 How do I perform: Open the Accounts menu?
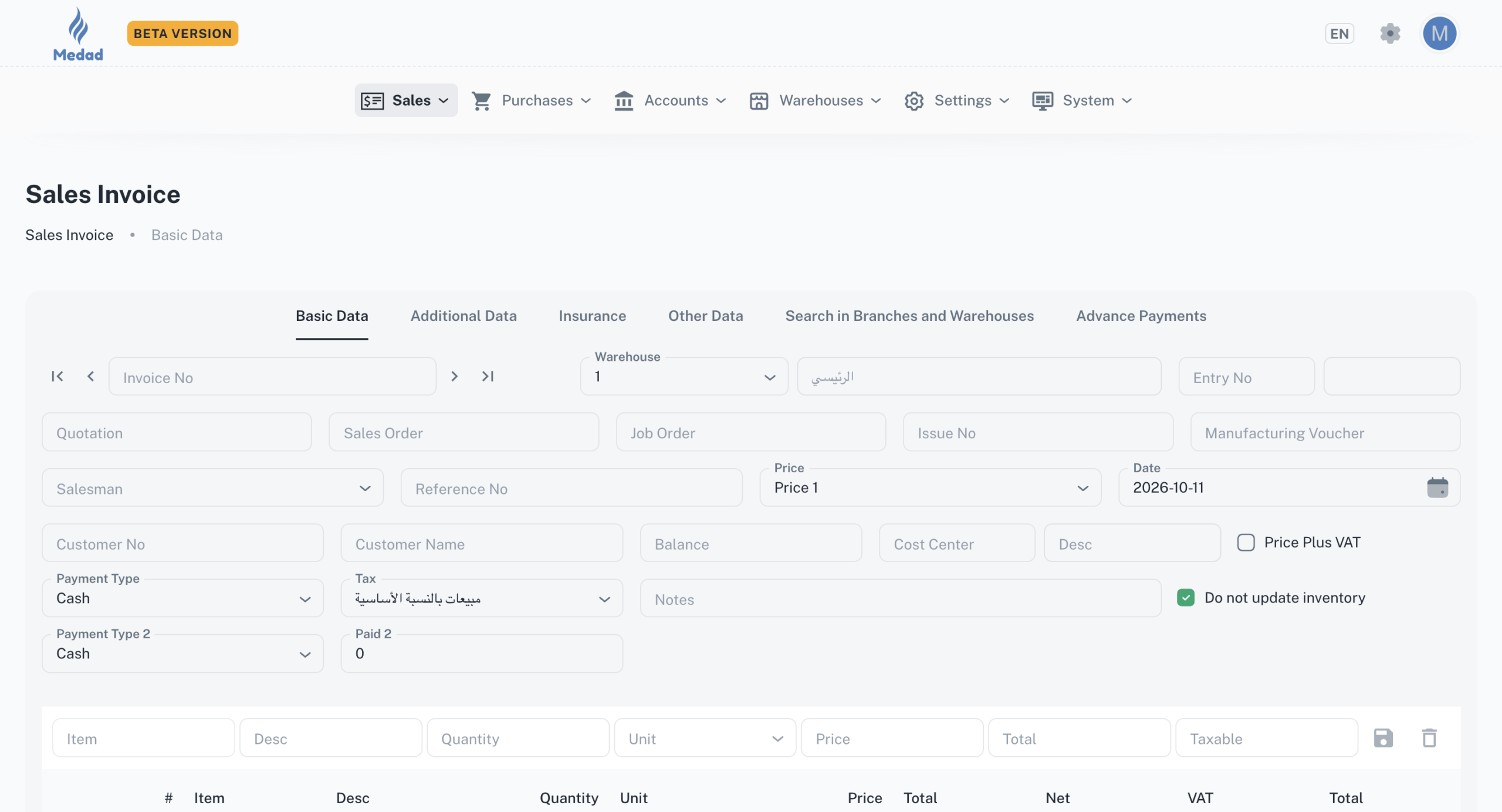pyautogui.click(x=670, y=100)
